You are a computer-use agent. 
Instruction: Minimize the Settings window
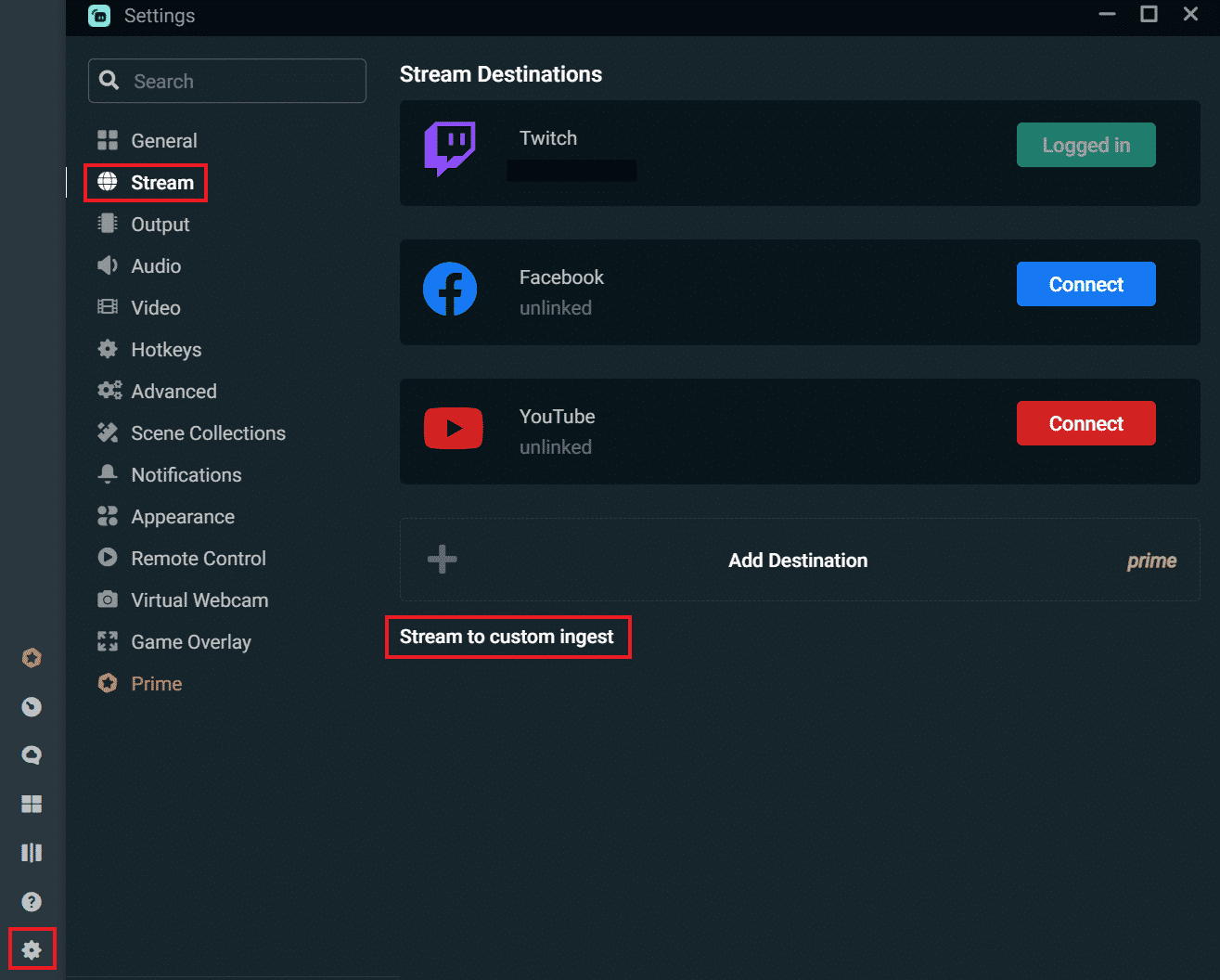click(x=1108, y=14)
